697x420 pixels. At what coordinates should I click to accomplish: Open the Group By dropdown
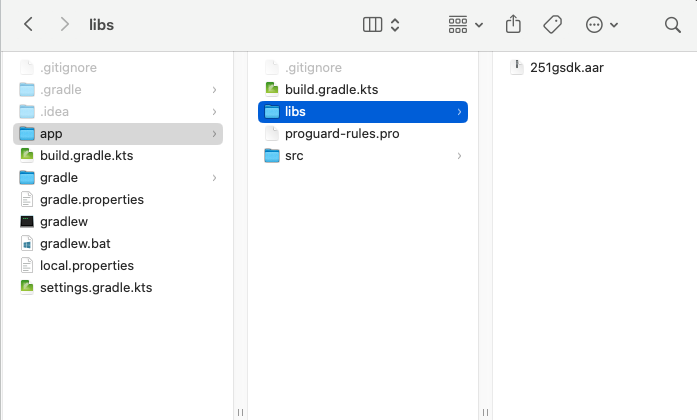(x=466, y=24)
